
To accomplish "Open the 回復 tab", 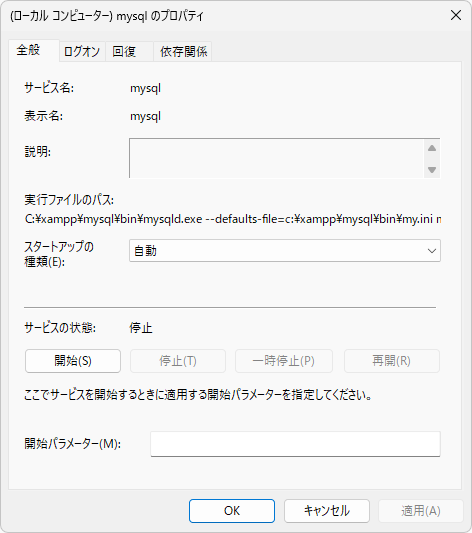I will point(129,52).
